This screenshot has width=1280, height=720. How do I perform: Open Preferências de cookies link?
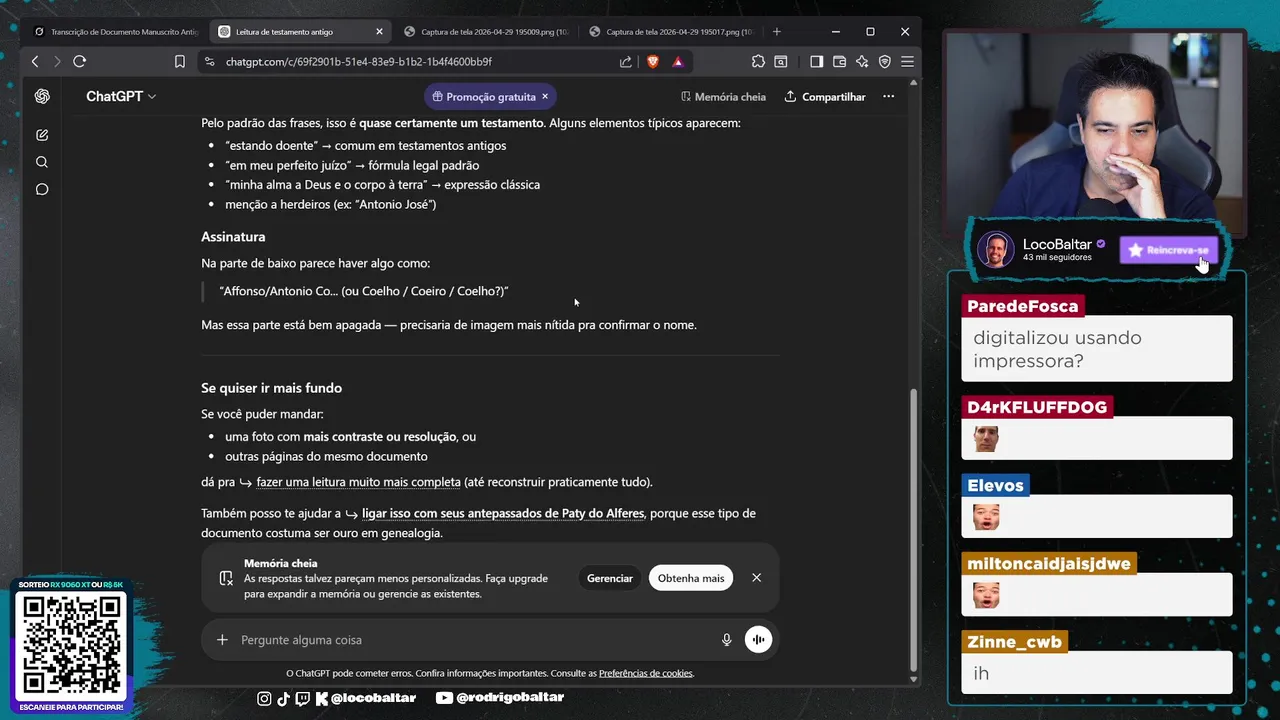[646, 673]
